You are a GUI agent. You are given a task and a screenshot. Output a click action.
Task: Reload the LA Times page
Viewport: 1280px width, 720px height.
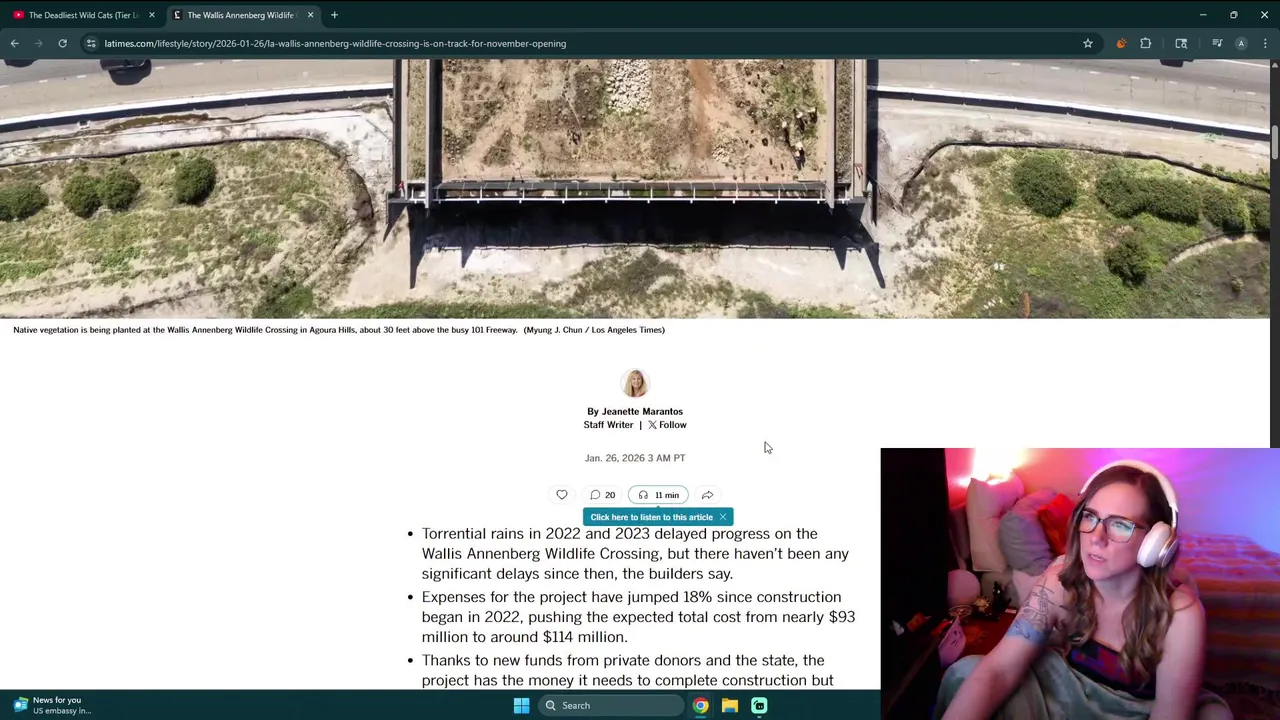coord(62,43)
